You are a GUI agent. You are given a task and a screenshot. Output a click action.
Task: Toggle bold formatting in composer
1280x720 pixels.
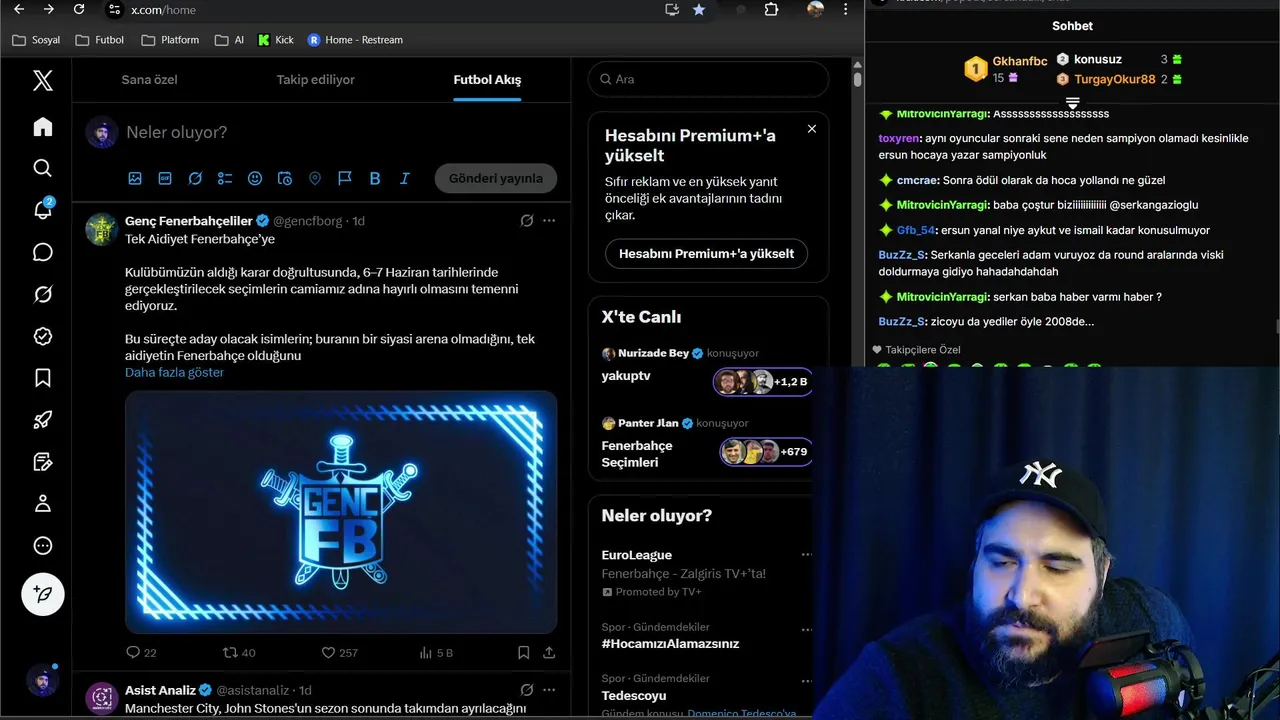pyautogui.click(x=375, y=178)
